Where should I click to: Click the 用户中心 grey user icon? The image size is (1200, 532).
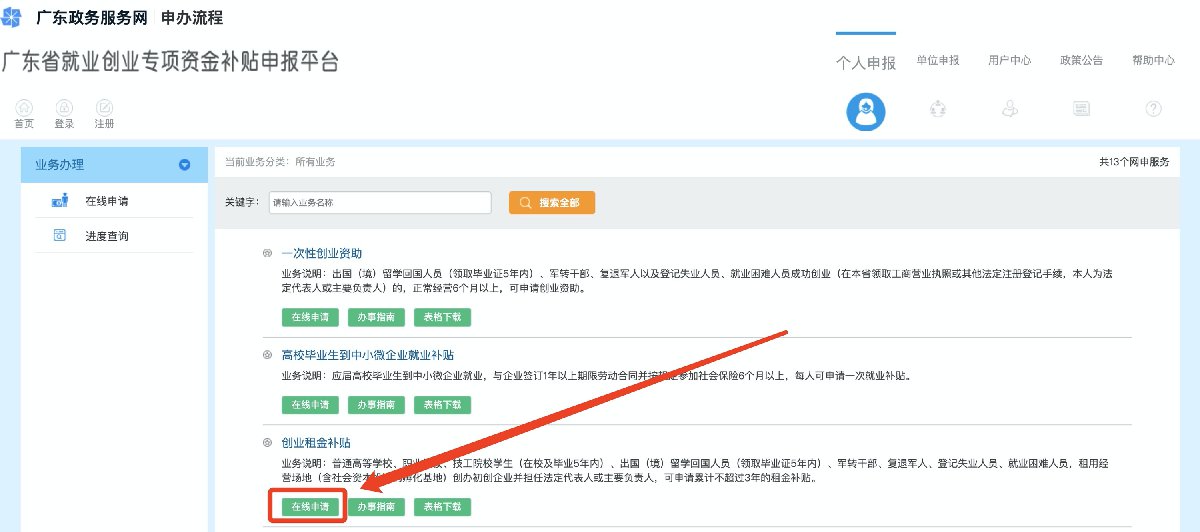[x=1010, y=109]
